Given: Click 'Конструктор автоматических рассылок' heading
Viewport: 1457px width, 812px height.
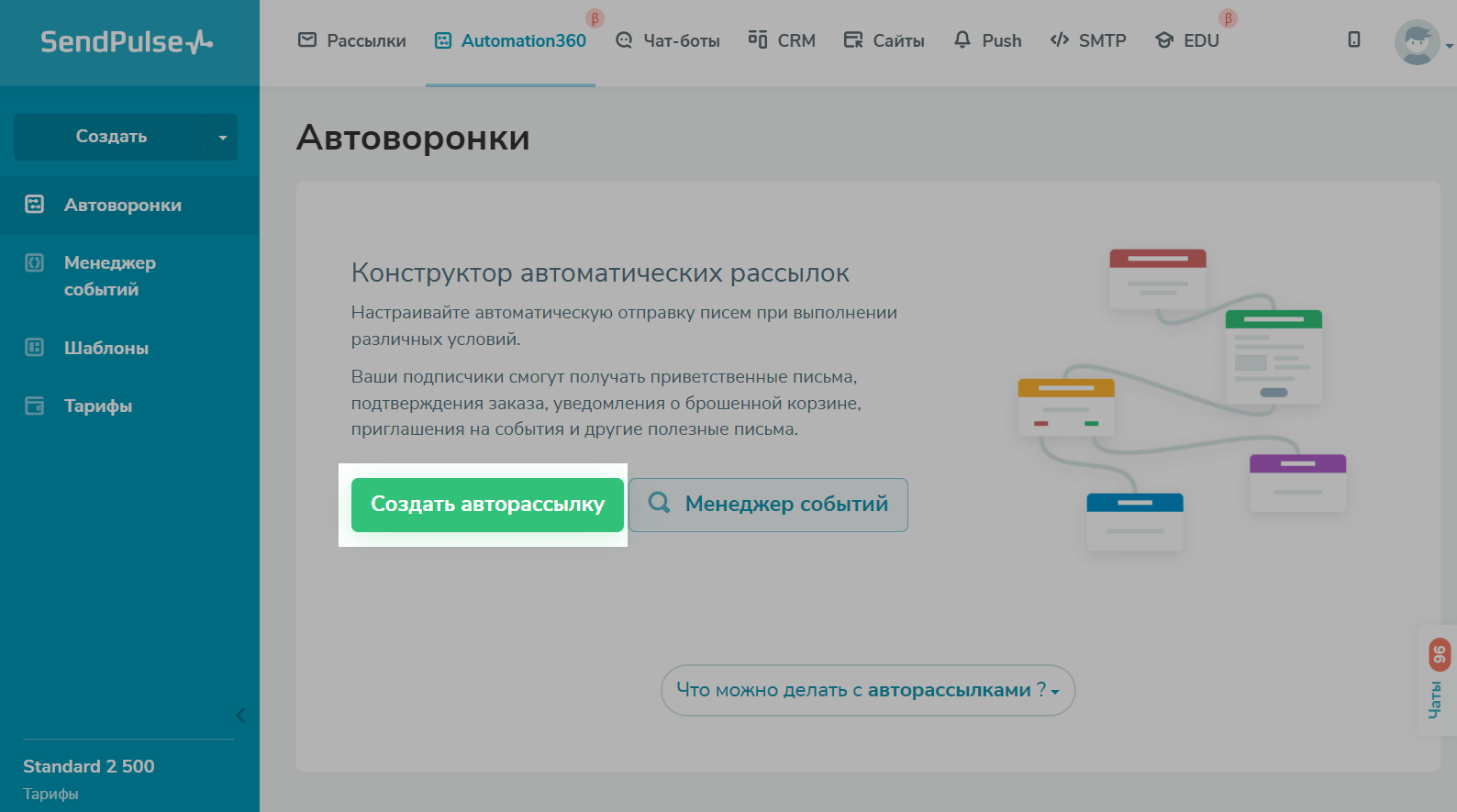Looking at the screenshot, I should pos(600,273).
